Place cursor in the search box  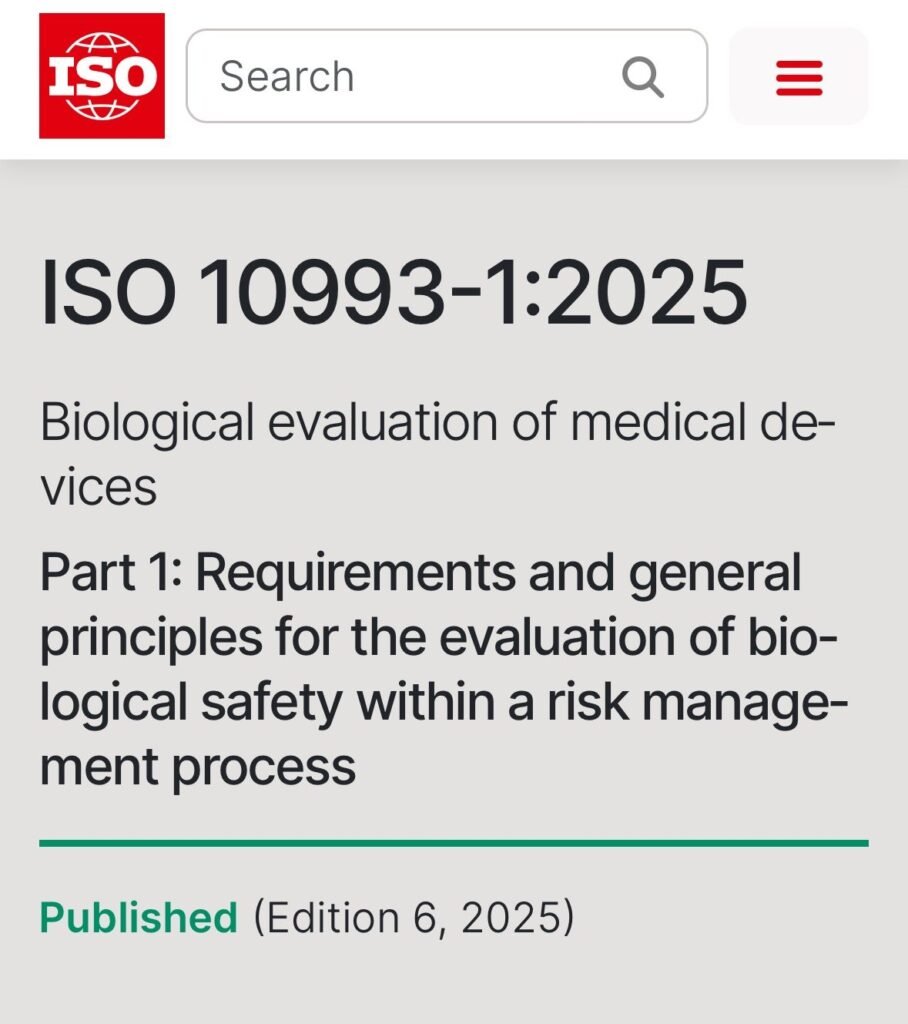coord(400,74)
